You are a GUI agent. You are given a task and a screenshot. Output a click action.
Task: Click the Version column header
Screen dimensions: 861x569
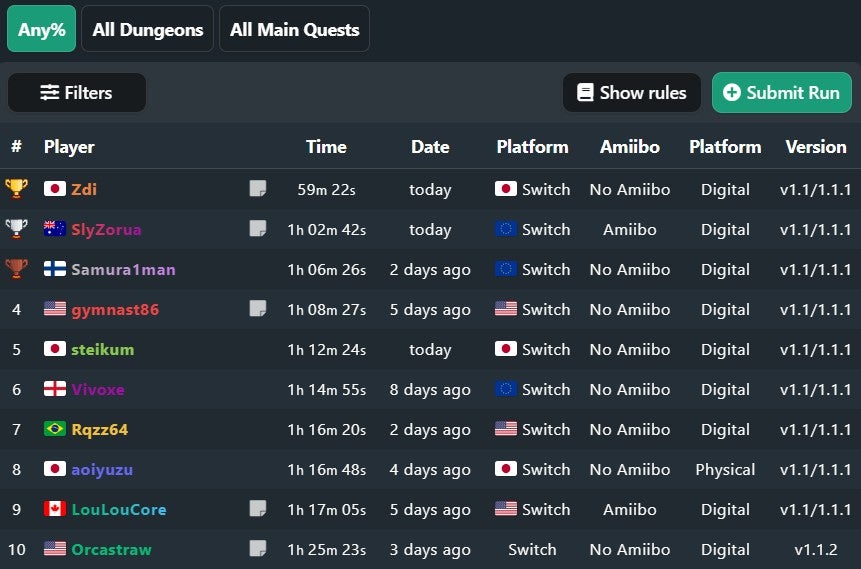click(x=815, y=147)
